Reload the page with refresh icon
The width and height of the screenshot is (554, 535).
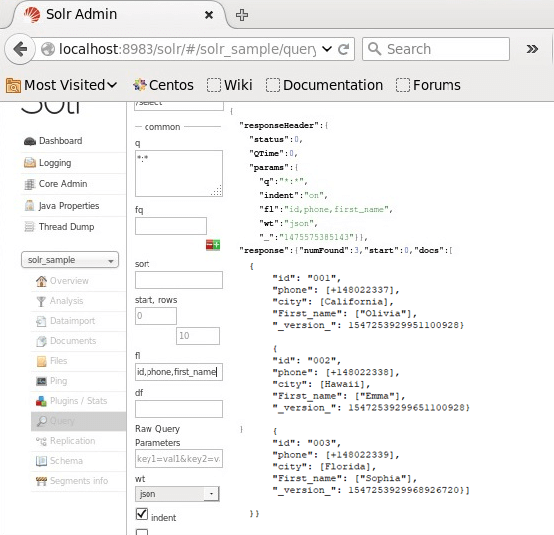(343, 49)
